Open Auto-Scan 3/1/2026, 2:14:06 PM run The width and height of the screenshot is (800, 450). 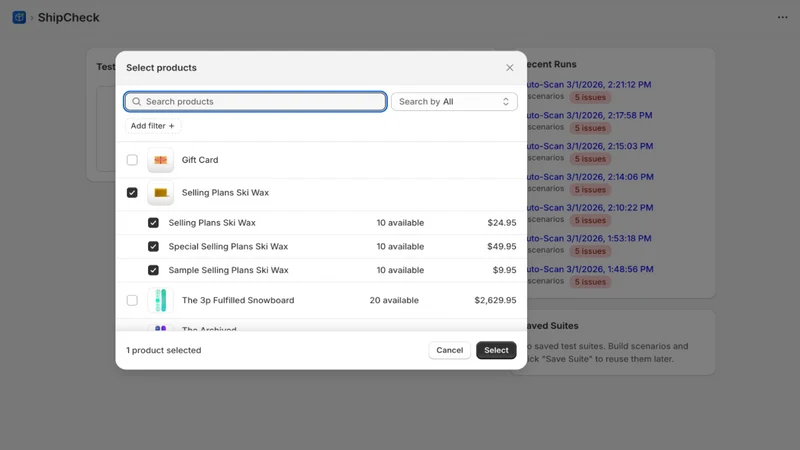tap(590, 177)
